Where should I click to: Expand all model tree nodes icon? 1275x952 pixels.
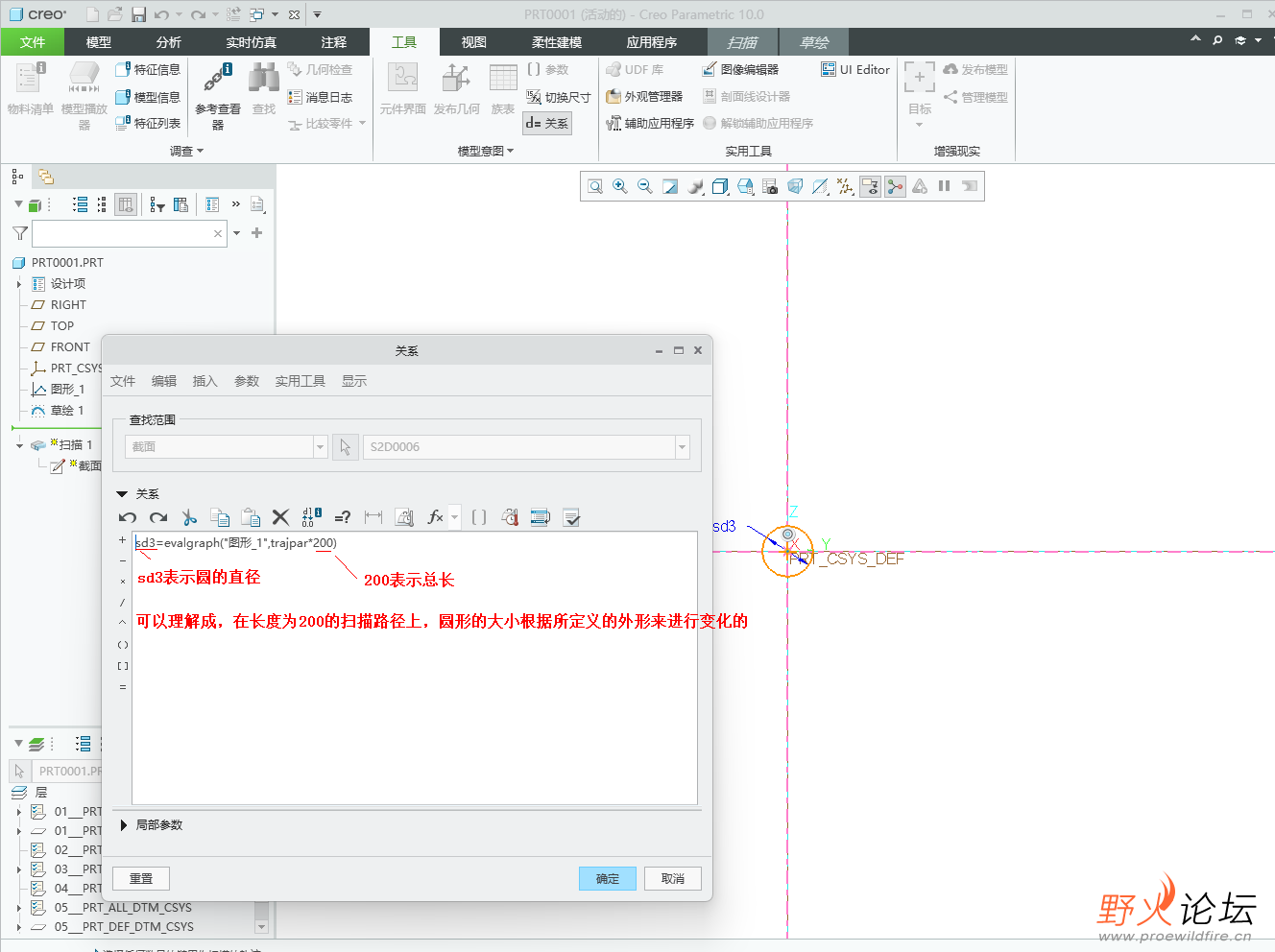(81, 204)
